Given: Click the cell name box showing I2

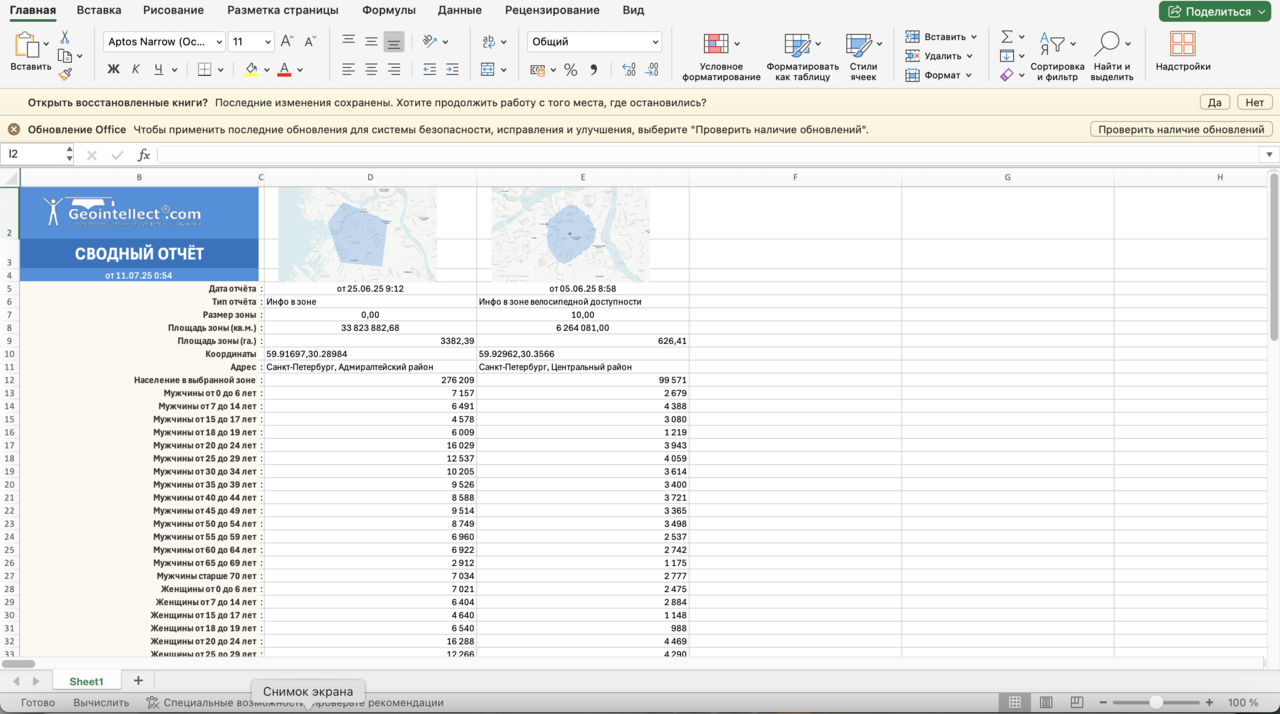Looking at the screenshot, I should point(32,155).
